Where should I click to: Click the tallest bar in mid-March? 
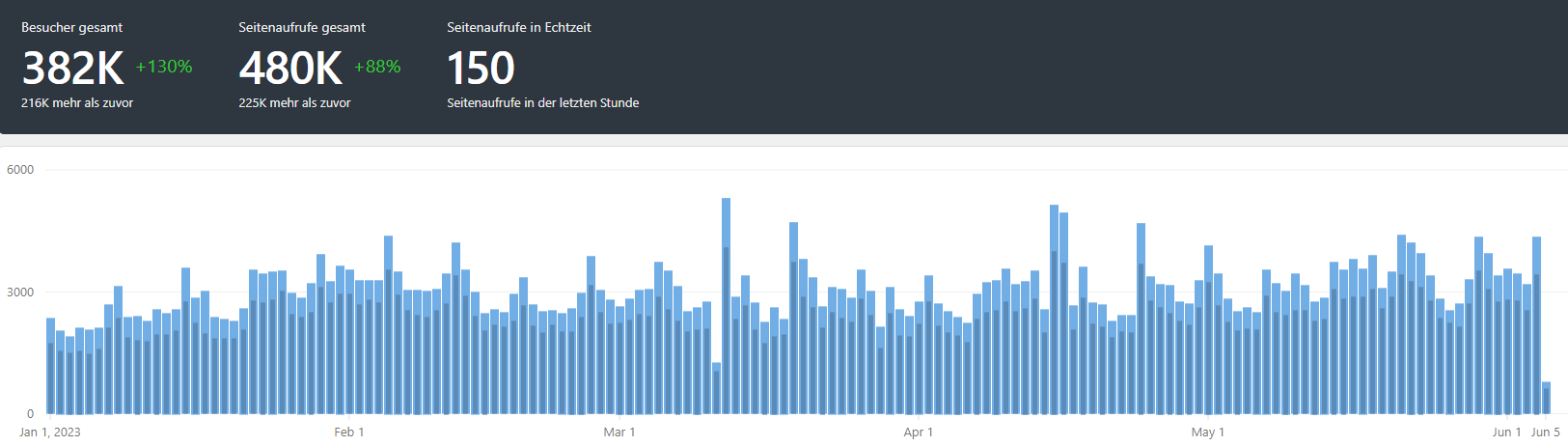(726, 309)
